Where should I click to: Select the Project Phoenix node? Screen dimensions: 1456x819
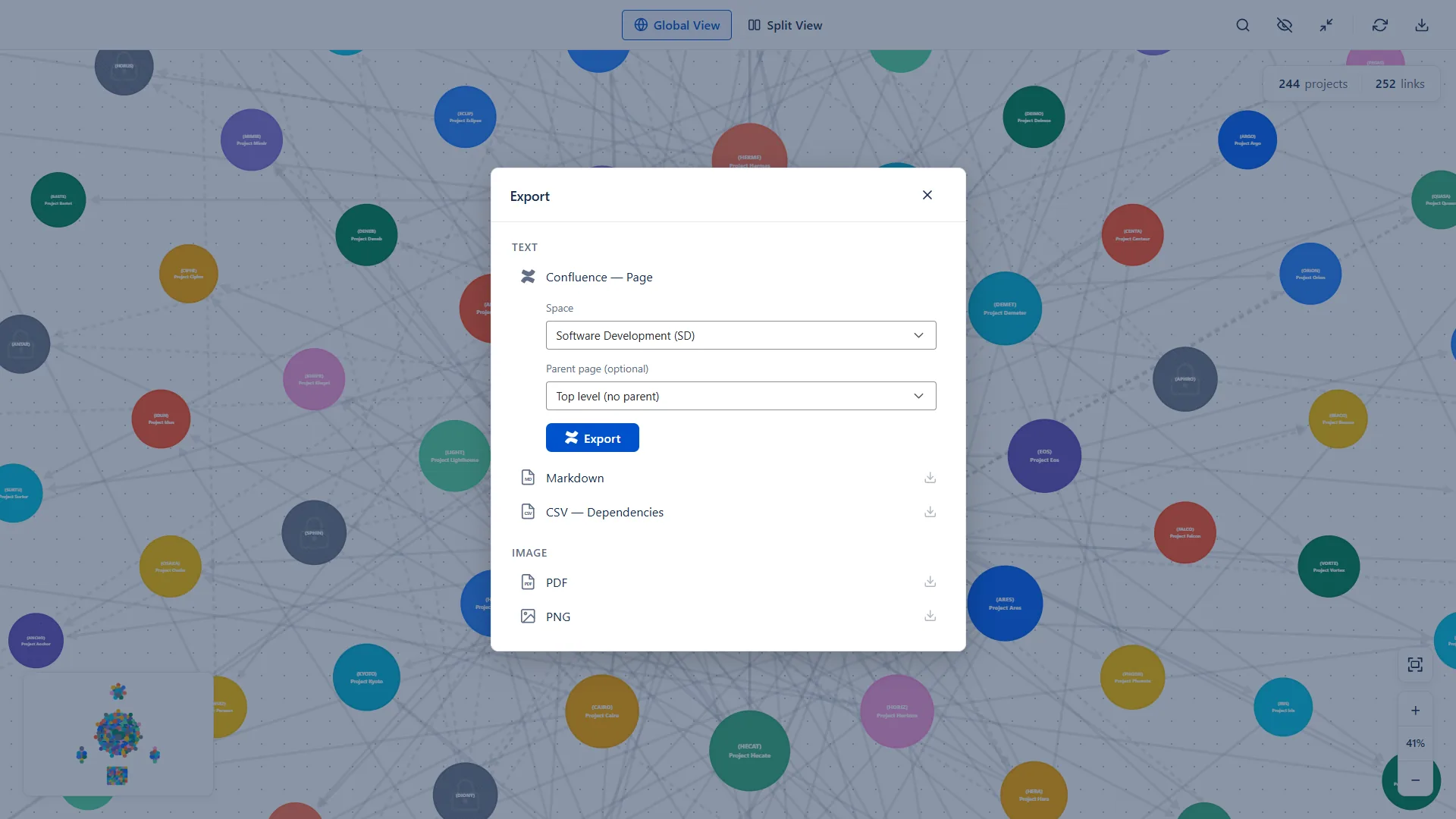(1133, 677)
